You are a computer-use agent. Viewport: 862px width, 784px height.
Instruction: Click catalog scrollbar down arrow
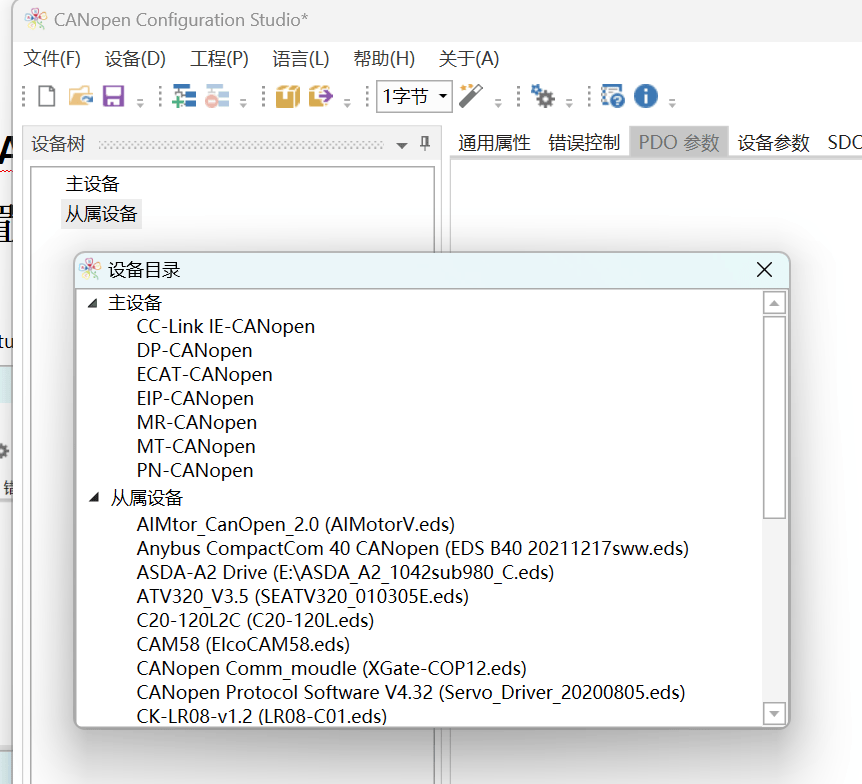774,714
